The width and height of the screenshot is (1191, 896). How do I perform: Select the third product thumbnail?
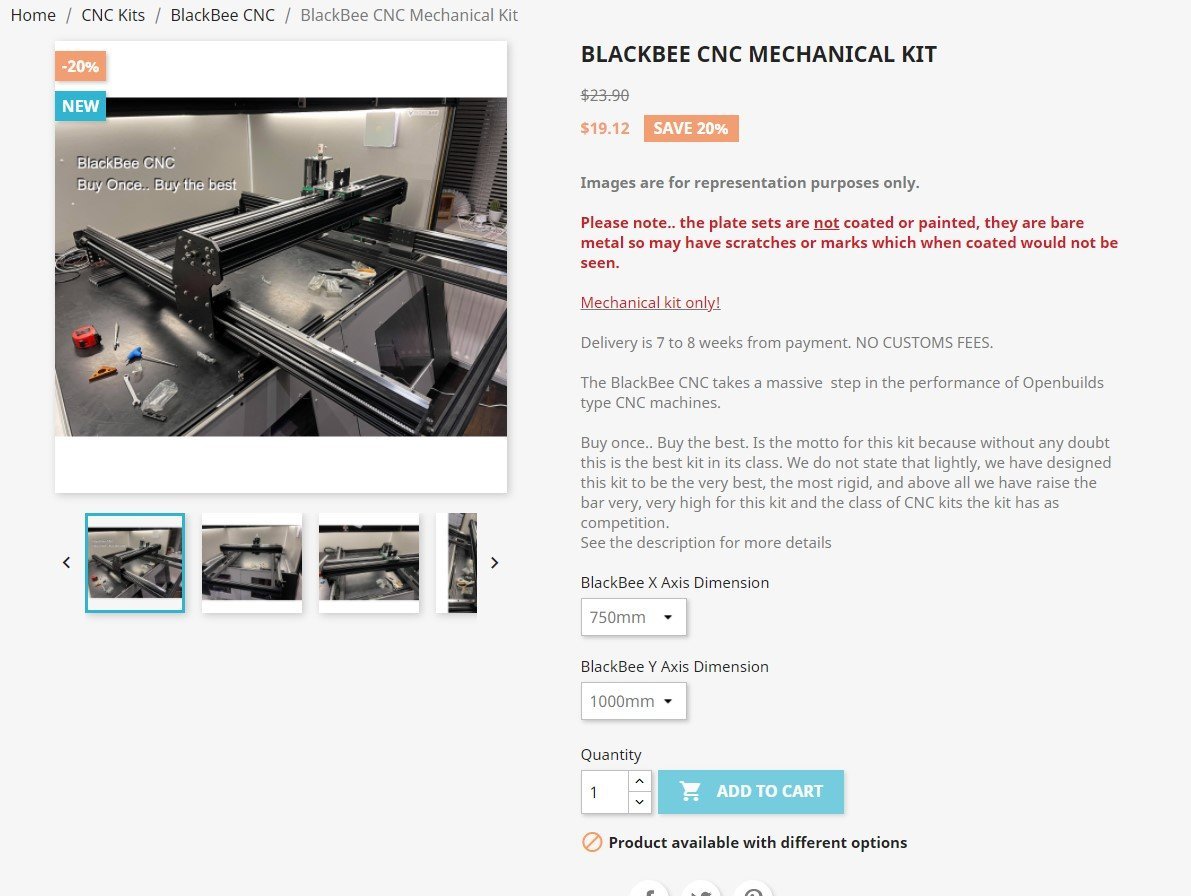coord(368,563)
